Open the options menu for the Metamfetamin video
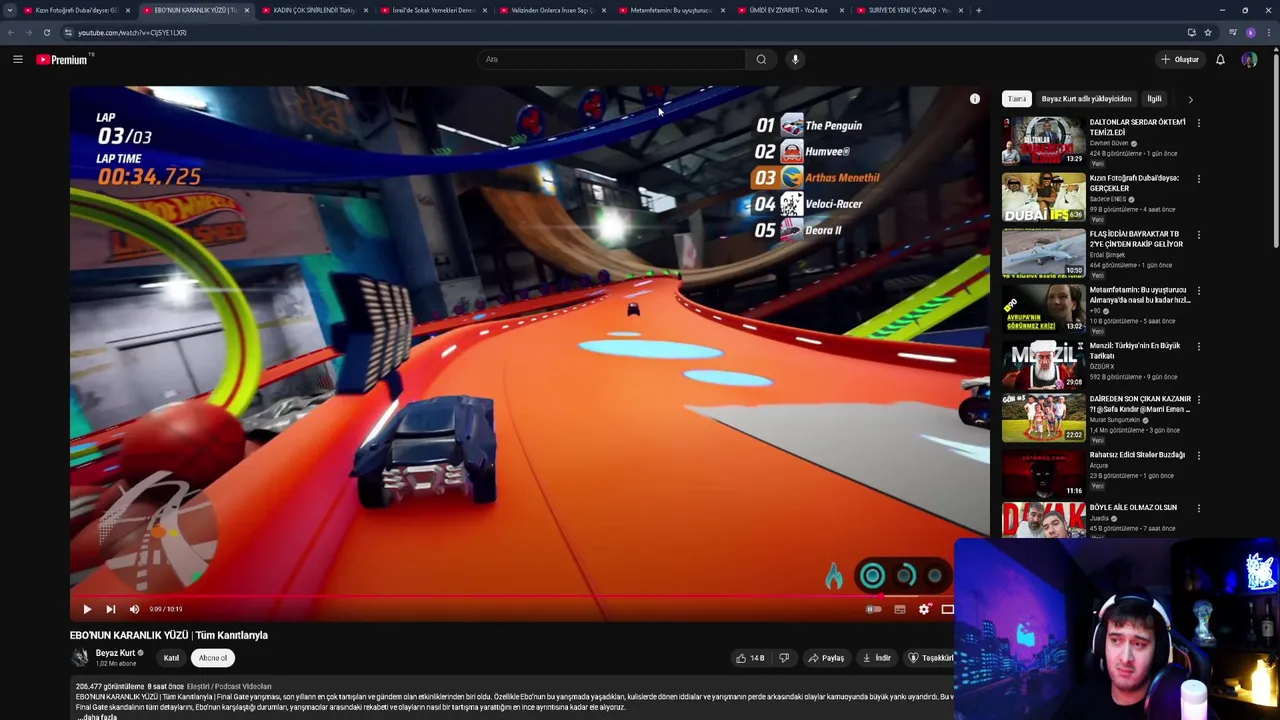 pyautogui.click(x=1199, y=291)
